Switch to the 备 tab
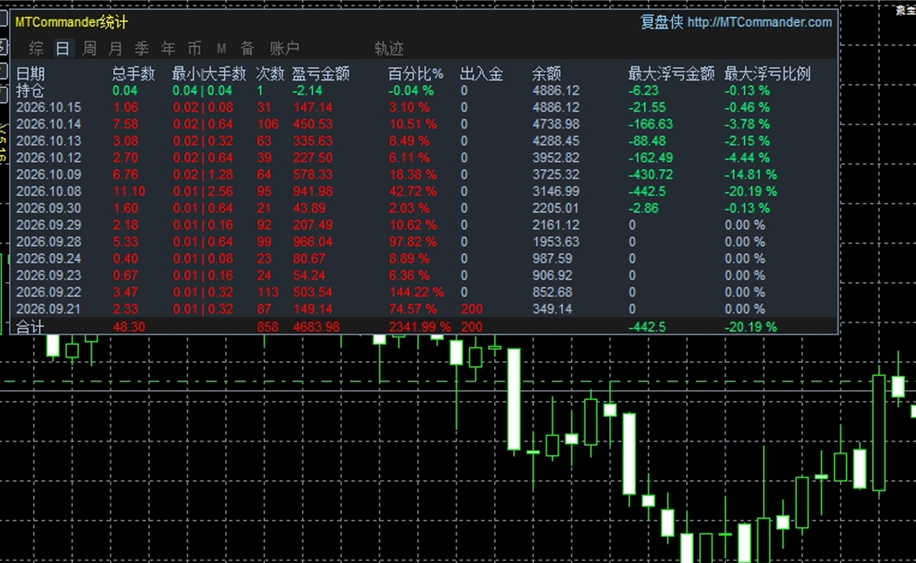Viewport: 916px width, 563px height. [x=248, y=48]
